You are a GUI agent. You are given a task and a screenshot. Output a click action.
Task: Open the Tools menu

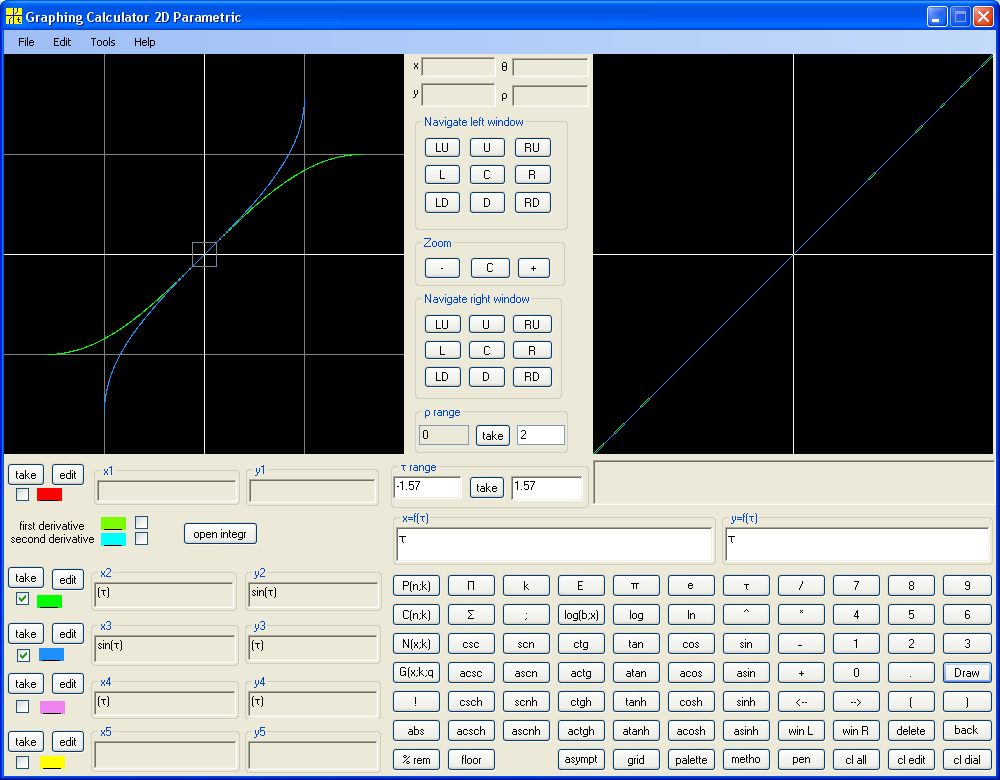click(103, 42)
